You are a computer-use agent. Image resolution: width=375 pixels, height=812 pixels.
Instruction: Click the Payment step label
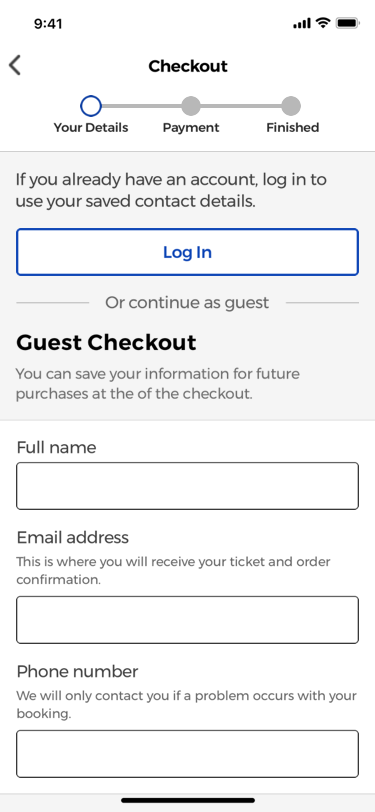[191, 128]
